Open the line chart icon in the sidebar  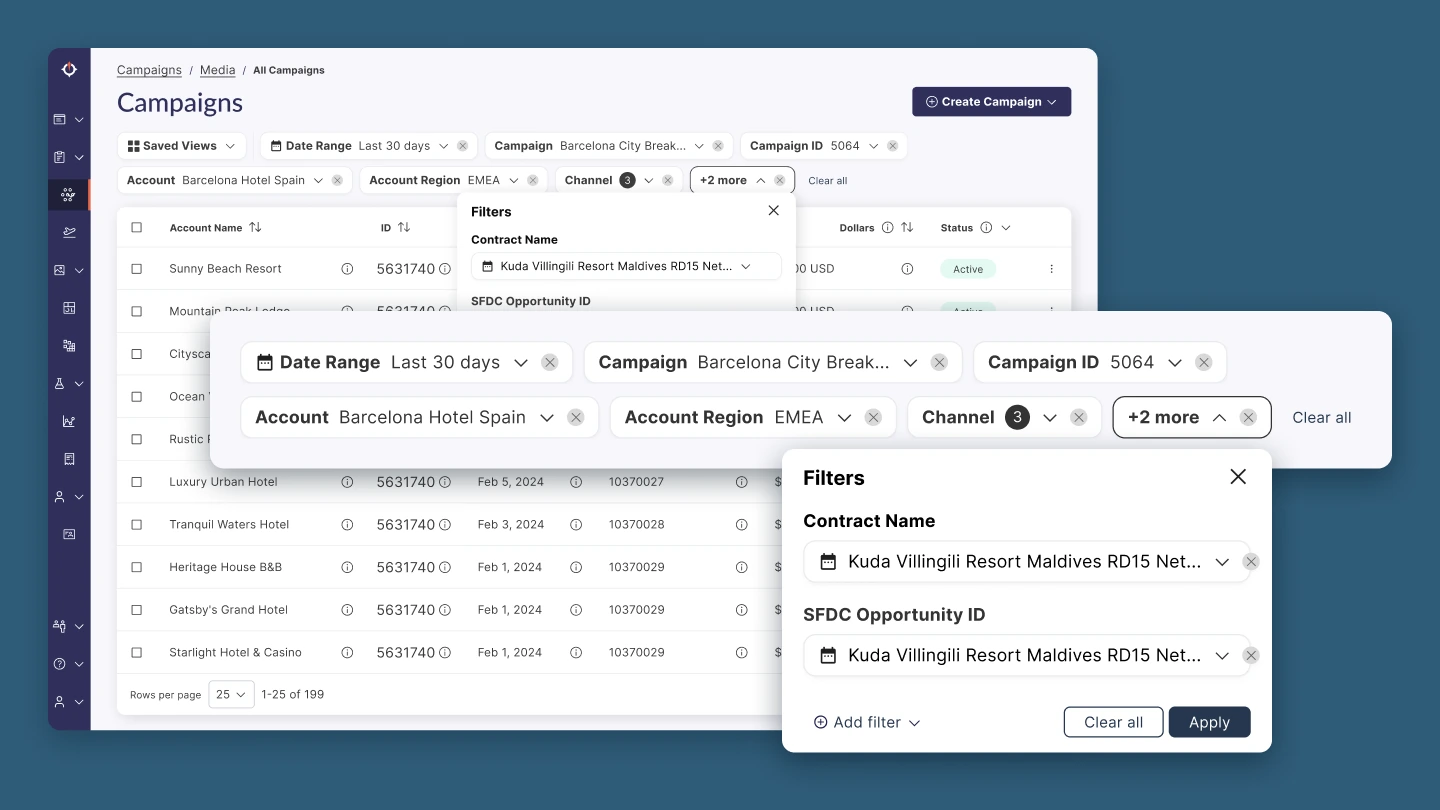point(69,421)
